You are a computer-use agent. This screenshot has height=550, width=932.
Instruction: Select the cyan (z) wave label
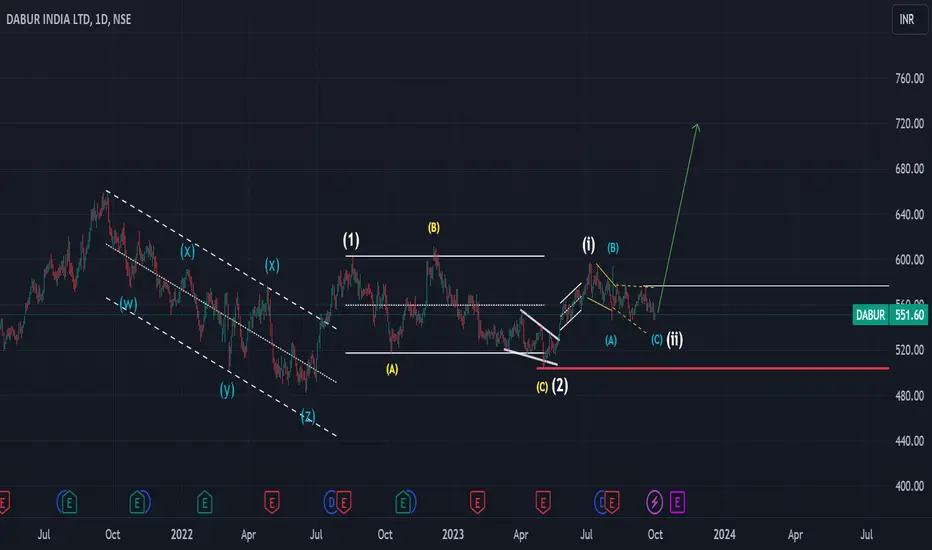click(x=307, y=416)
